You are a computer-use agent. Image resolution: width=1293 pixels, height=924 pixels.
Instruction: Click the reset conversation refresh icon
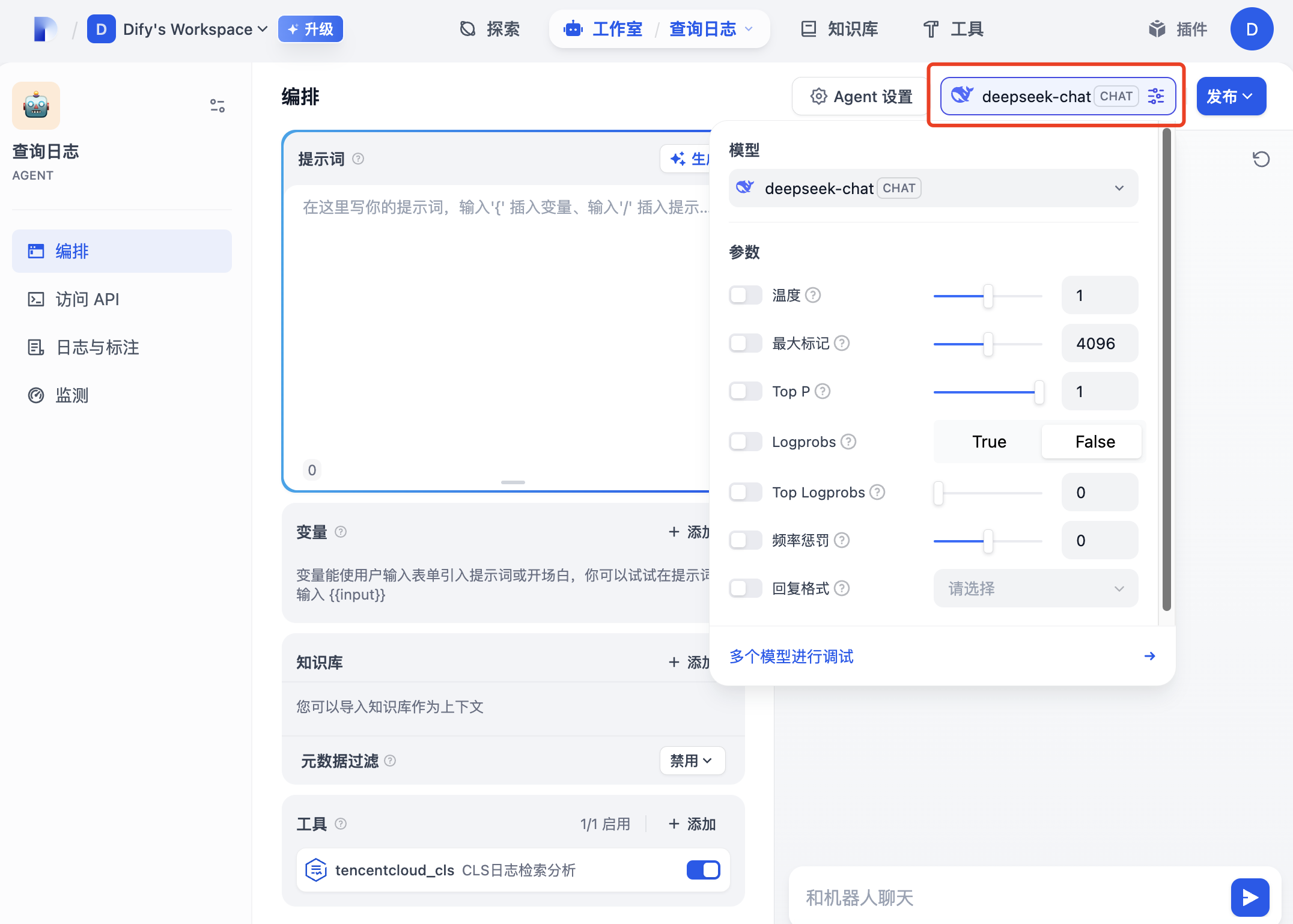tap(1261, 159)
